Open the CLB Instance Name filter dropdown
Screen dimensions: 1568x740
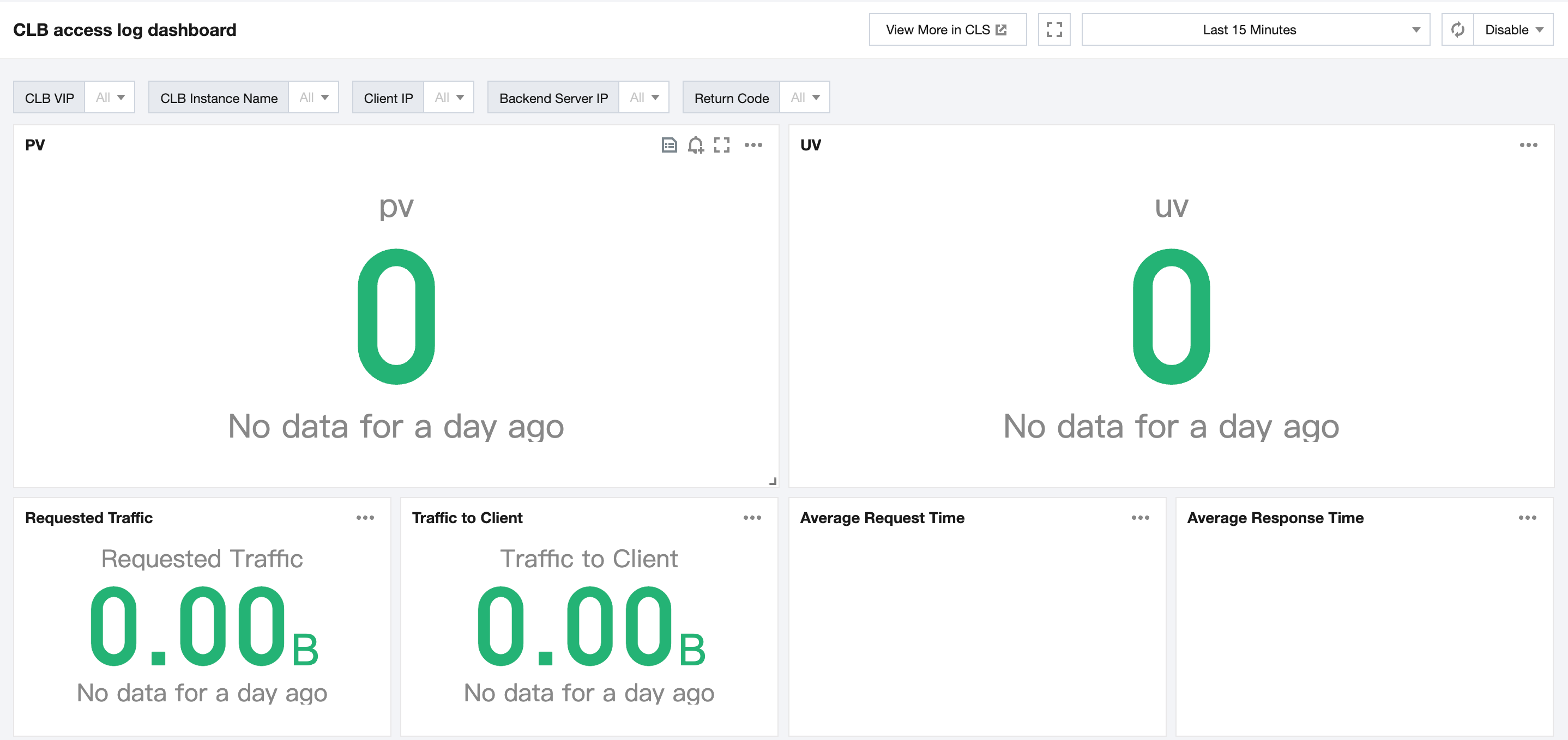pos(313,98)
